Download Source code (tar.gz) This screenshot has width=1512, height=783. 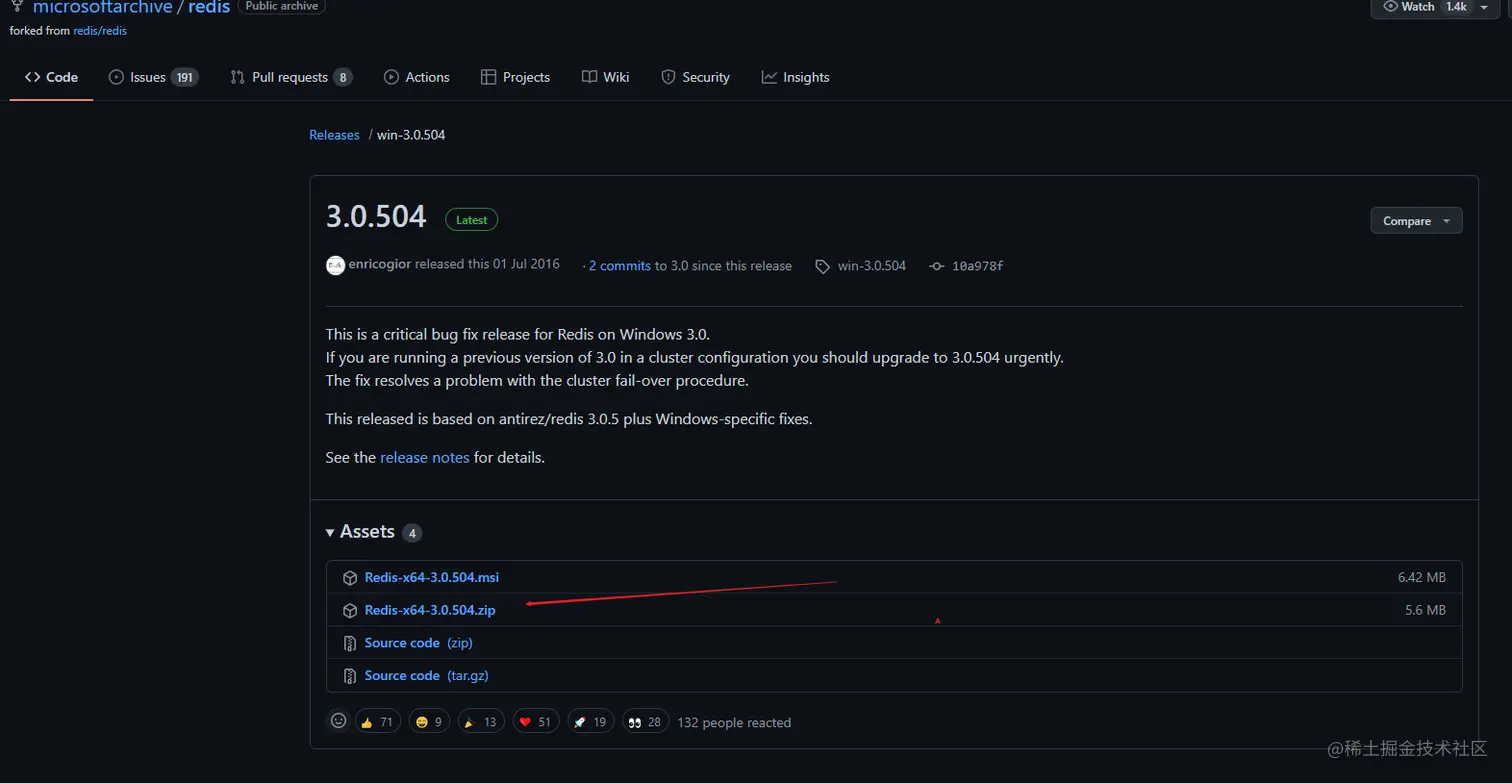pyautogui.click(x=427, y=676)
